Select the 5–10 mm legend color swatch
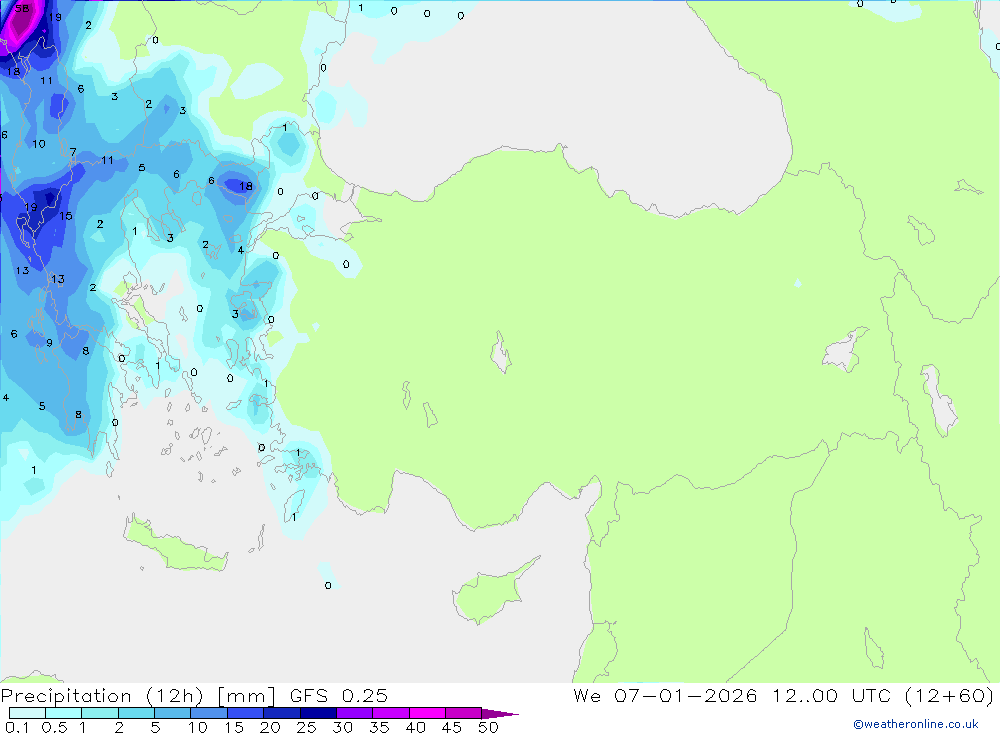Viewport: 1000px width, 733px height. (173, 713)
